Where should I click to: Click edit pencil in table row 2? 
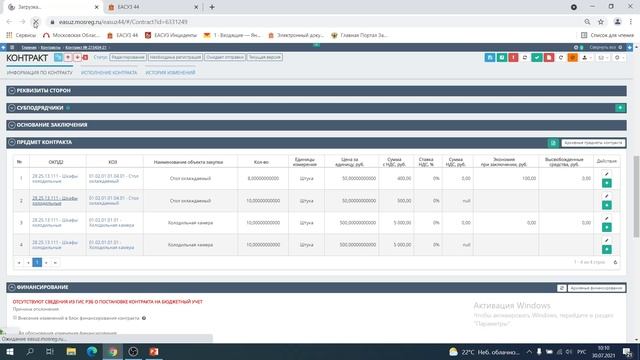click(607, 196)
